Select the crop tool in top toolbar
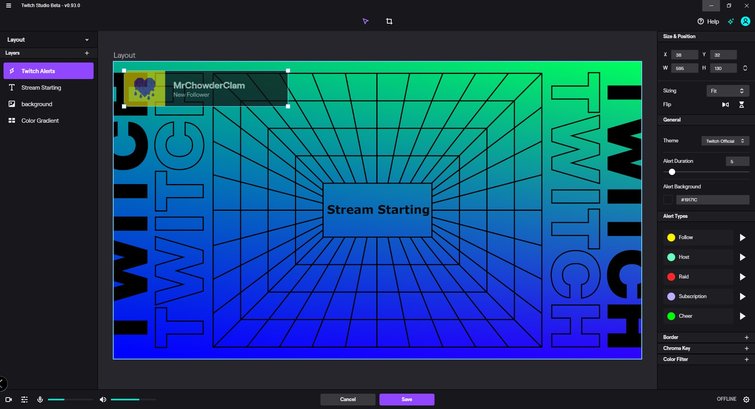The width and height of the screenshot is (755, 409). pyautogui.click(x=389, y=20)
